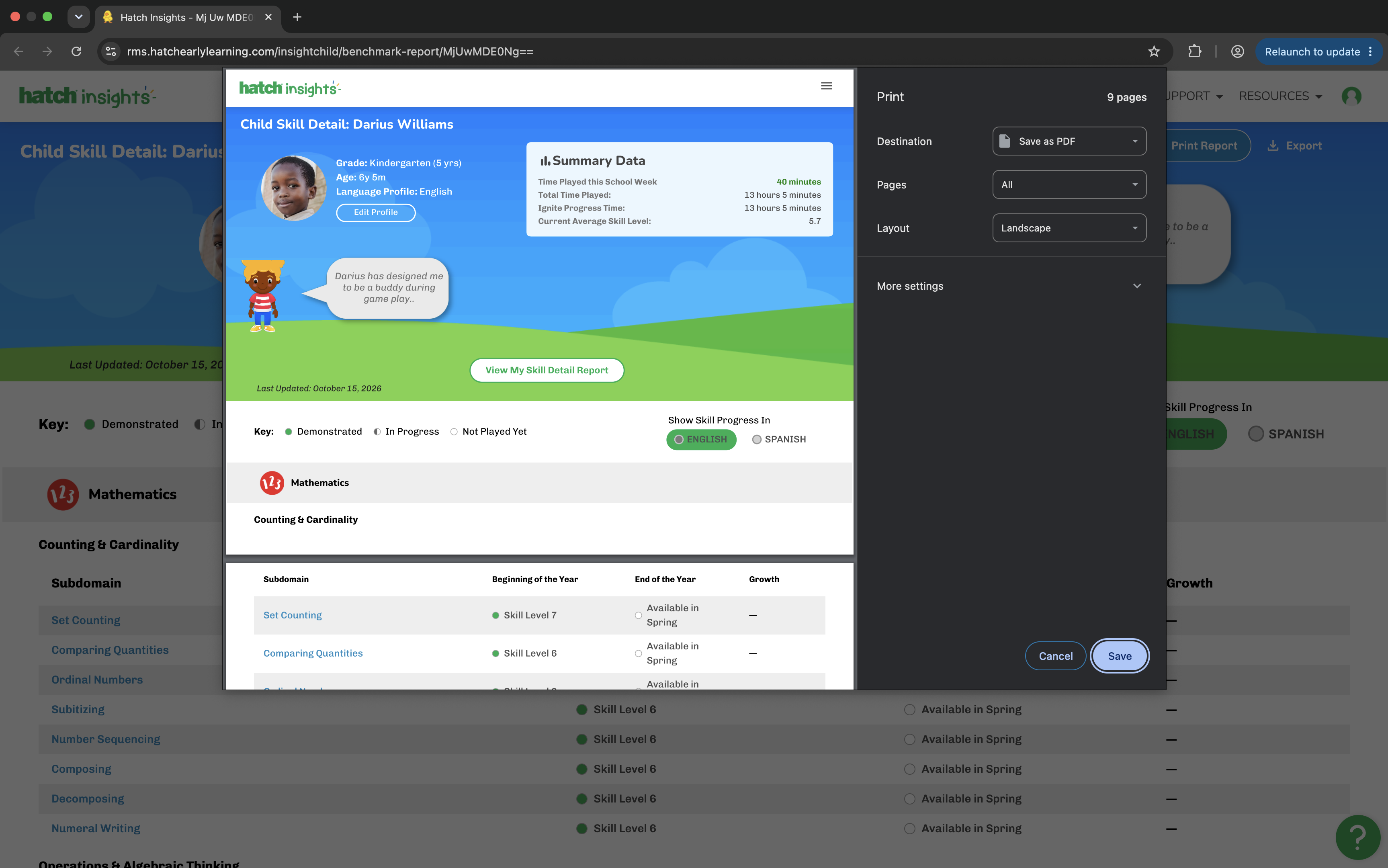Open Numeral Writing subdomain link
The image size is (1388, 868).
96,828
